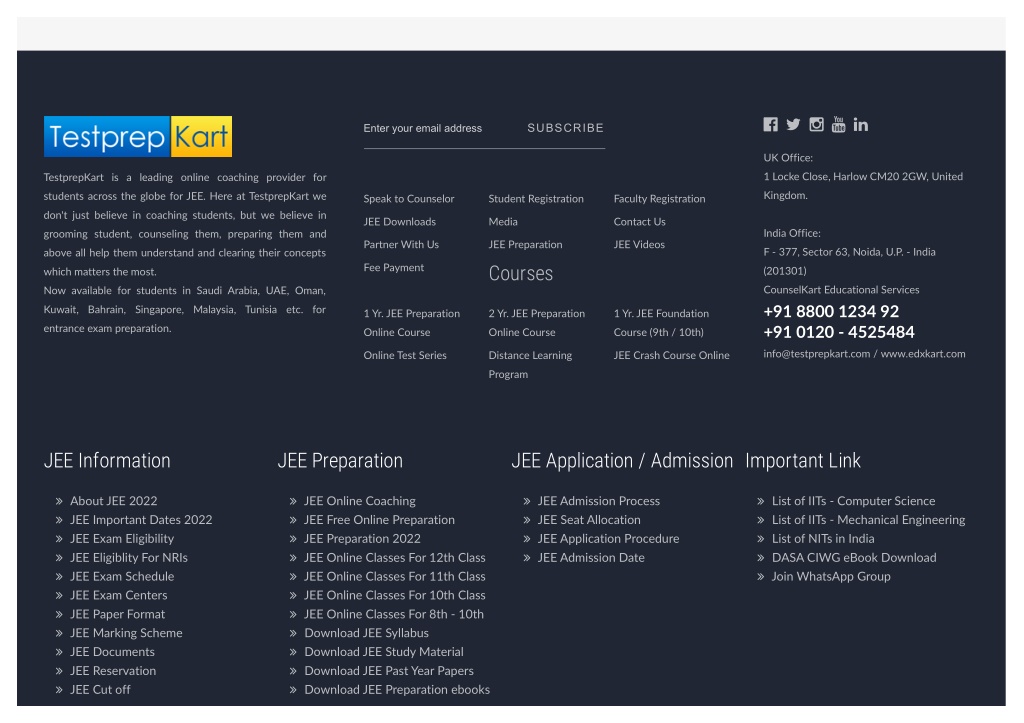Open the Online Test Series link
Image resolution: width=1024 pixels, height=723 pixels.
405,355
